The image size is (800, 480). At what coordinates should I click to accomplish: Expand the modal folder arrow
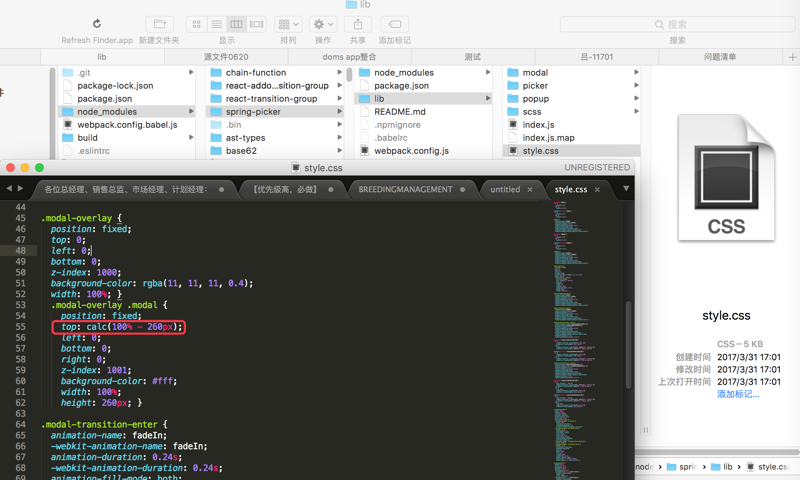click(x=636, y=72)
